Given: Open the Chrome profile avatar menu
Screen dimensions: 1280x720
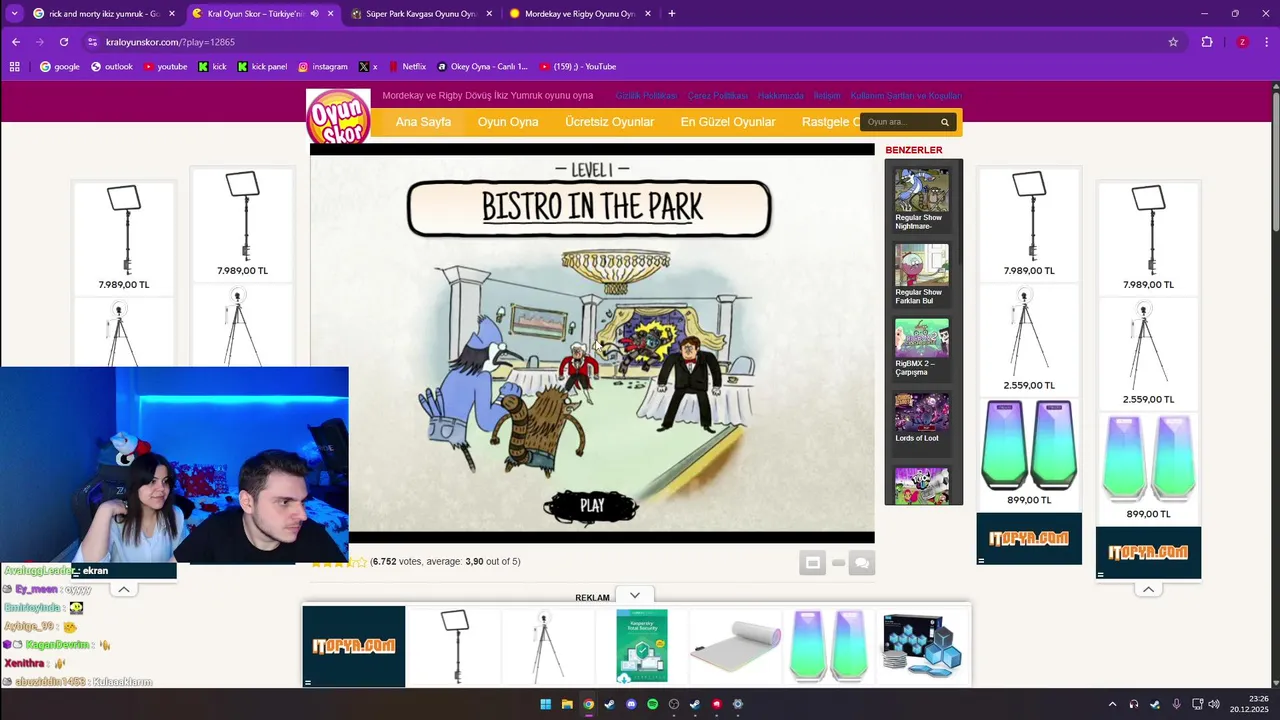Looking at the screenshot, I should pyautogui.click(x=1242, y=42).
